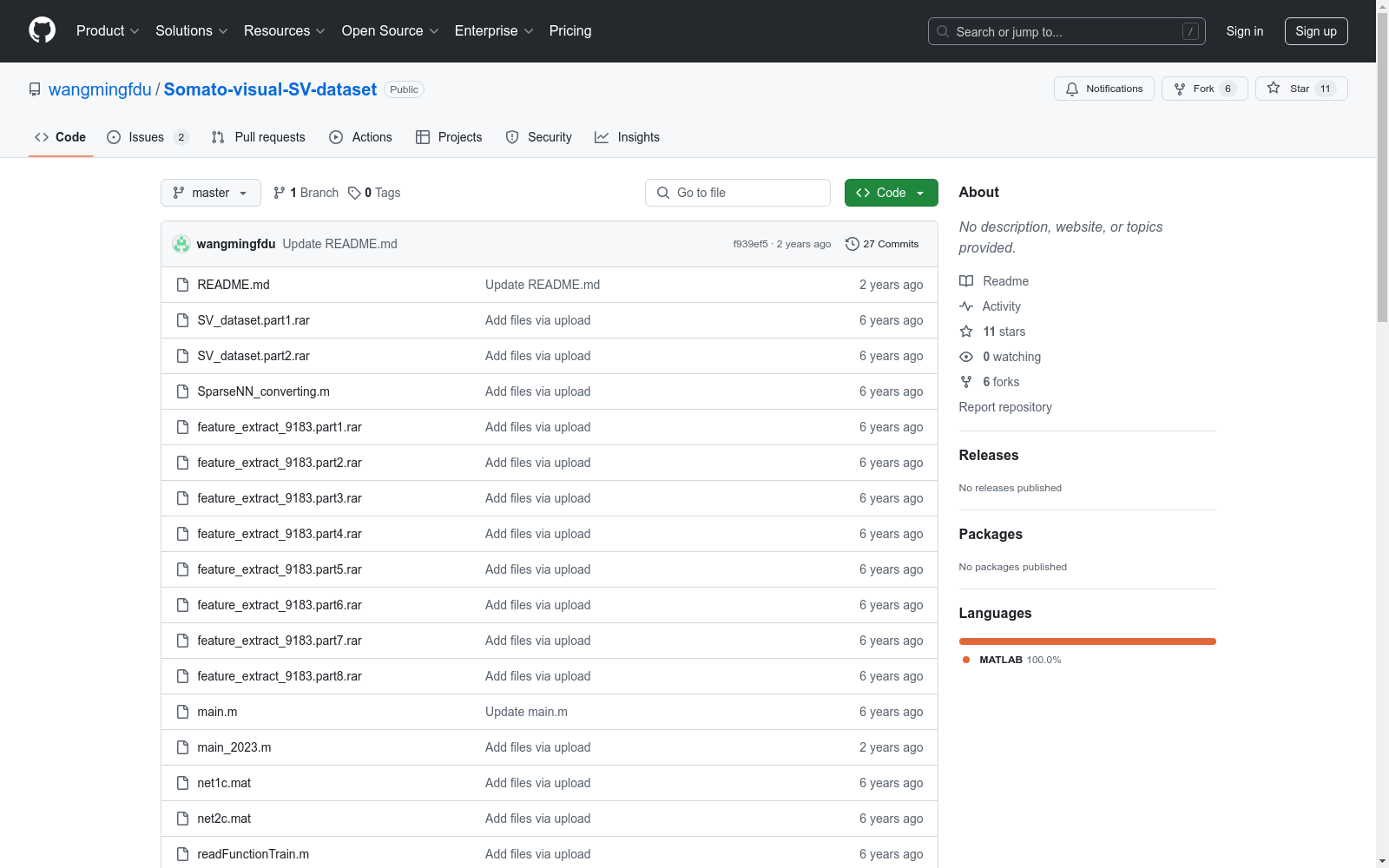Click the star icon beside 11 stars
The width and height of the screenshot is (1389, 868).
(x=966, y=332)
